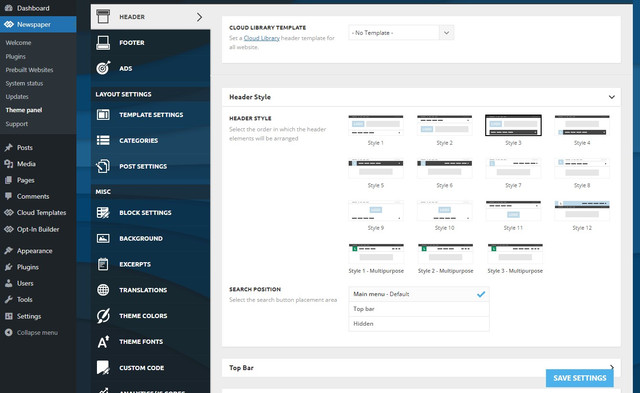This screenshot has height=393, width=640.
Task: Choose header Style 4 thumbnail
Action: 582,126
